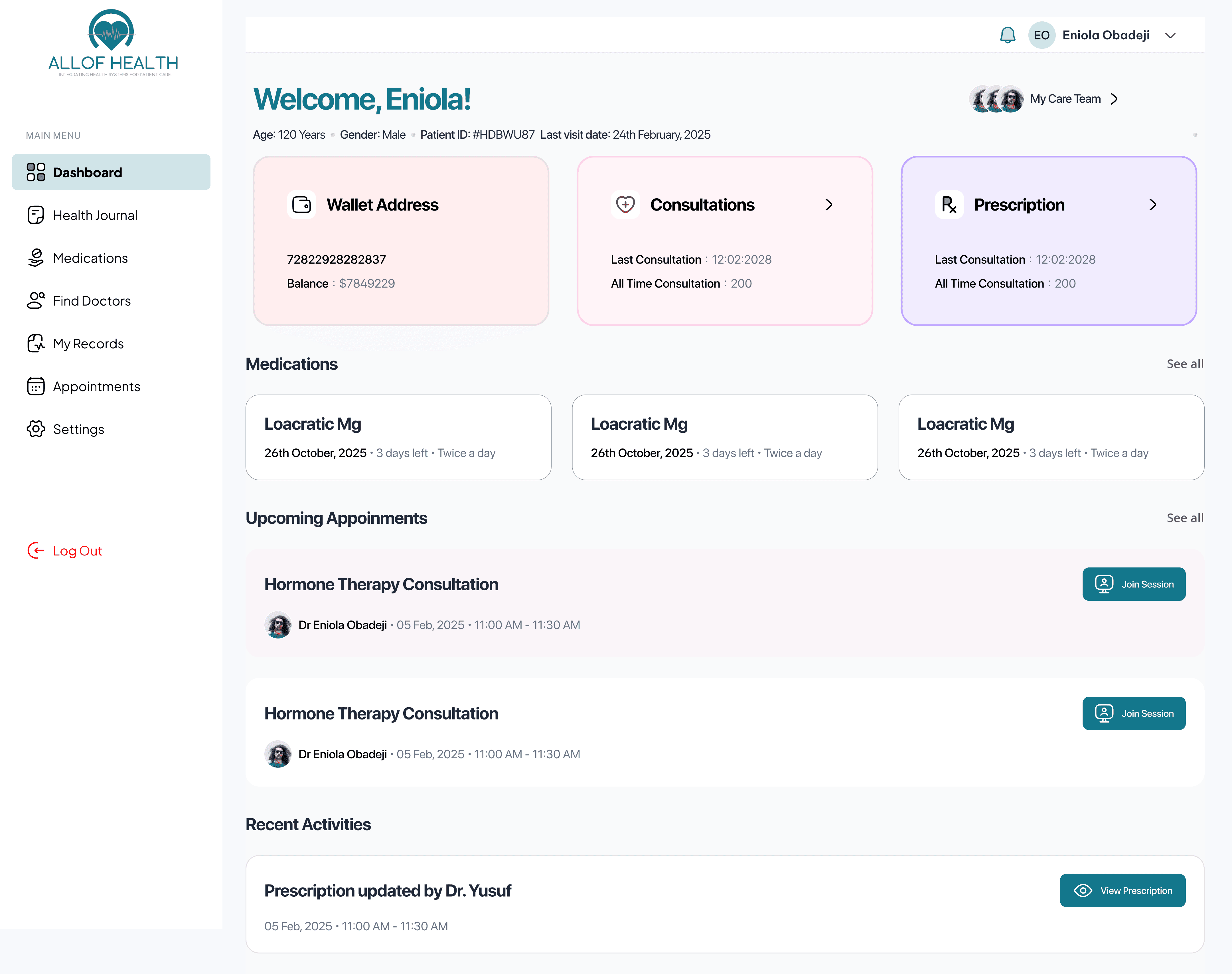This screenshot has height=974, width=1232.
Task: Join the first Hormone Therapy session
Action: click(x=1133, y=584)
